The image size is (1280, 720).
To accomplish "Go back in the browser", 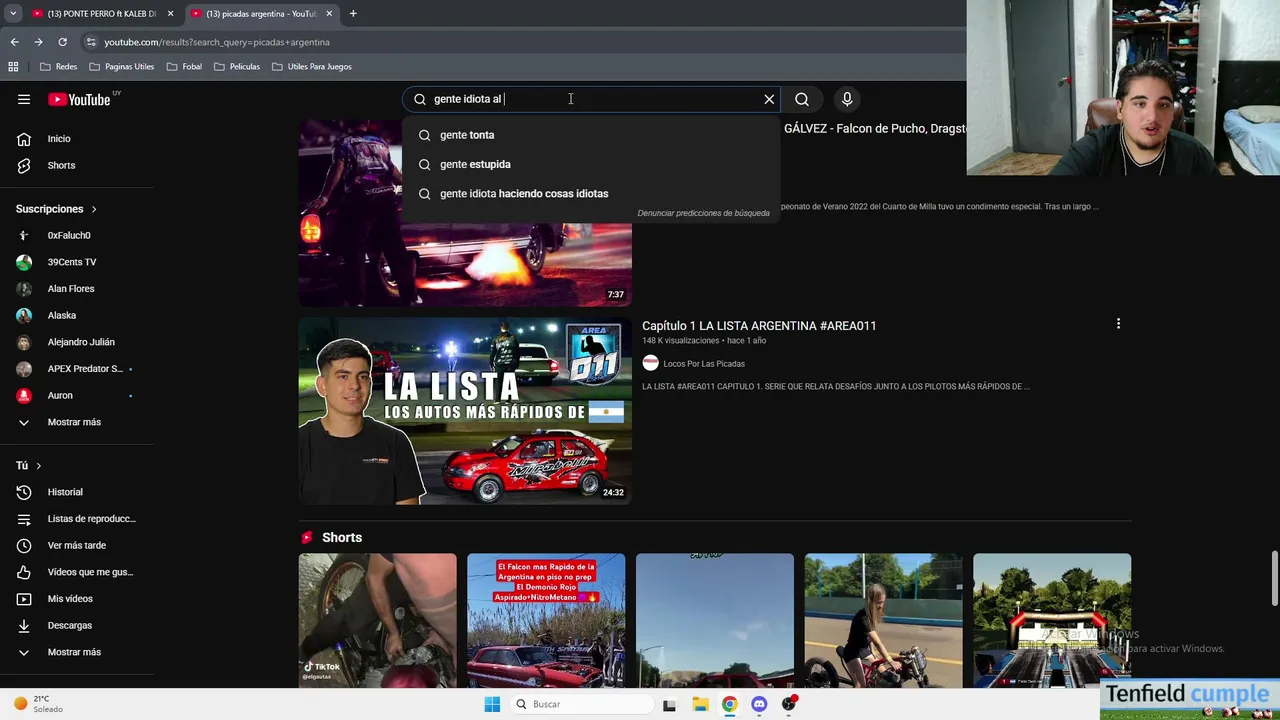I will pos(14,42).
